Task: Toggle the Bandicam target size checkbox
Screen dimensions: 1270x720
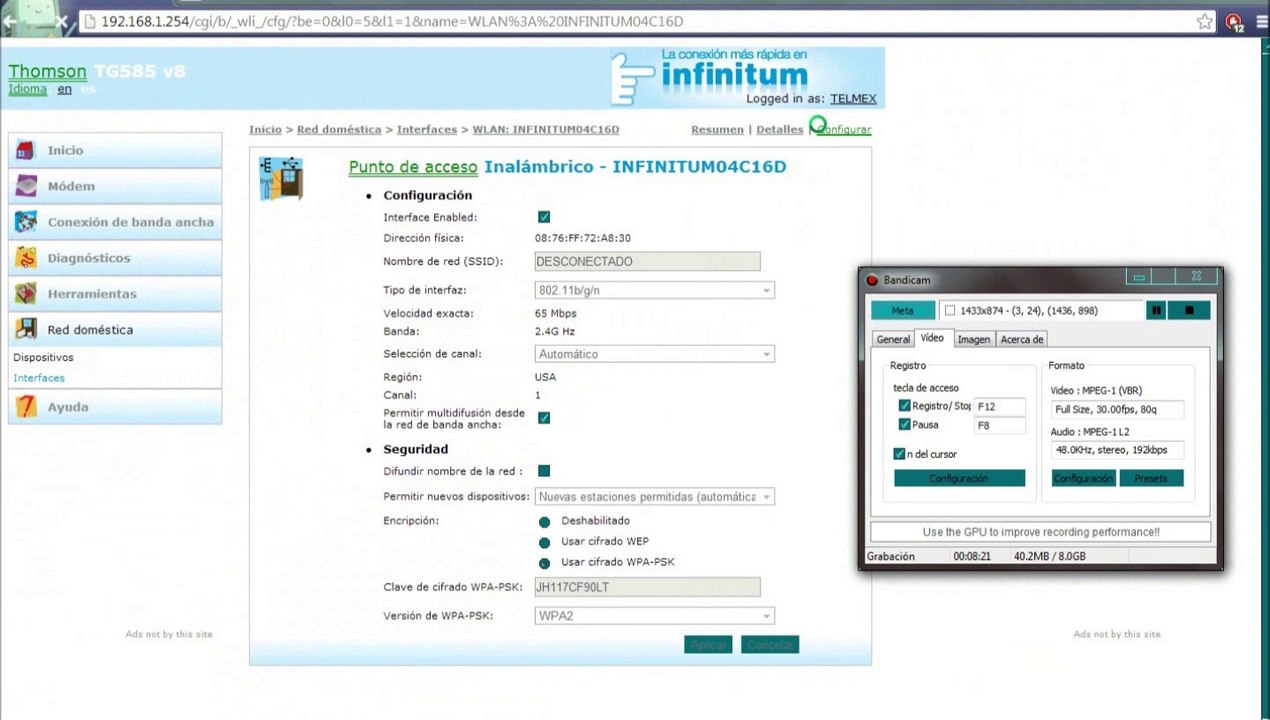Action: [950, 310]
